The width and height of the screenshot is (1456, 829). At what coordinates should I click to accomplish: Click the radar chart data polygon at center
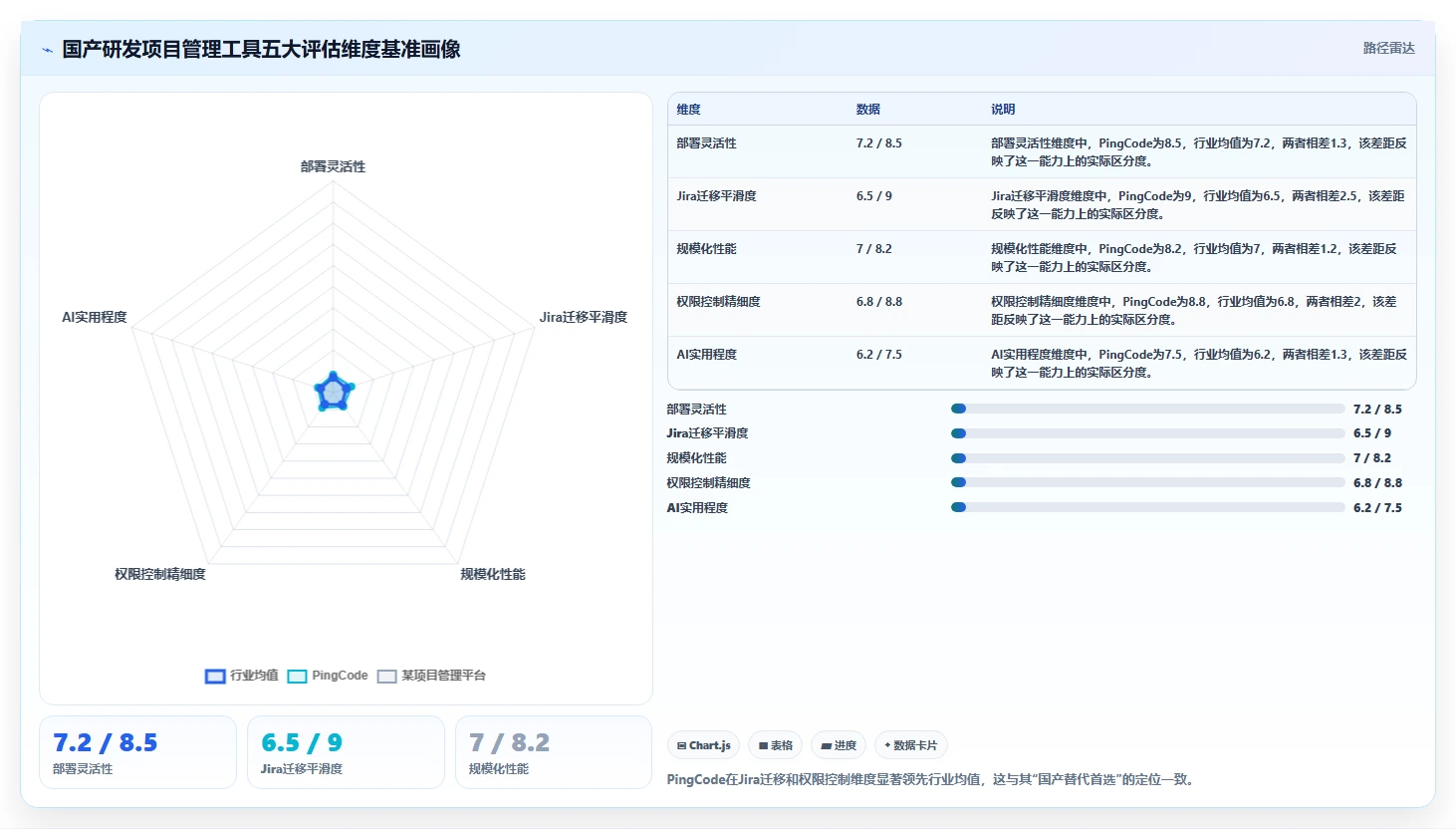[x=334, y=393]
